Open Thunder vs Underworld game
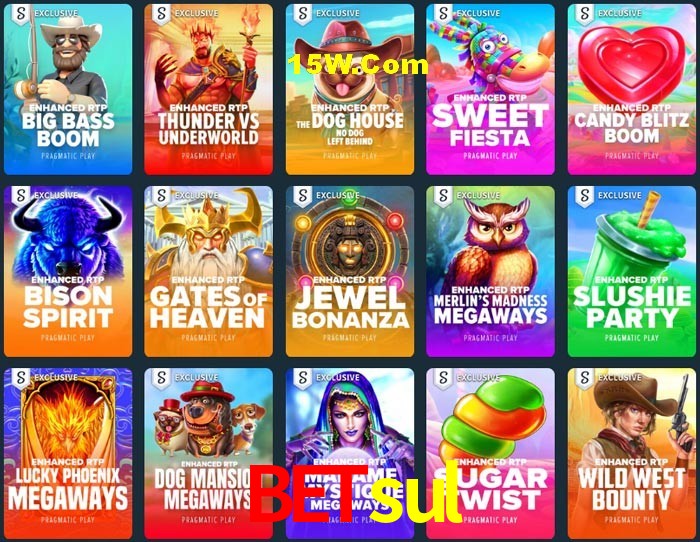This screenshot has height=542, width=700. (x=208, y=89)
